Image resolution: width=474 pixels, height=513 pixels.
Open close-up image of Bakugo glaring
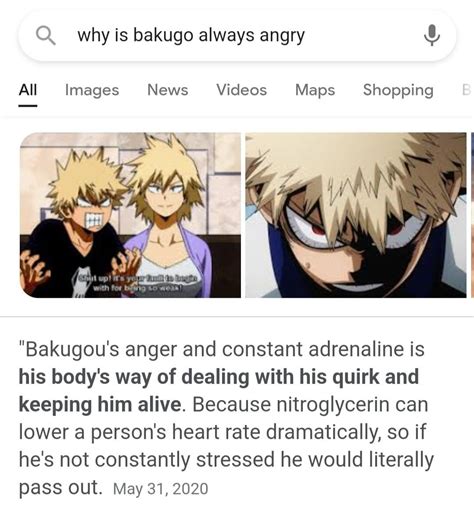click(x=356, y=215)
